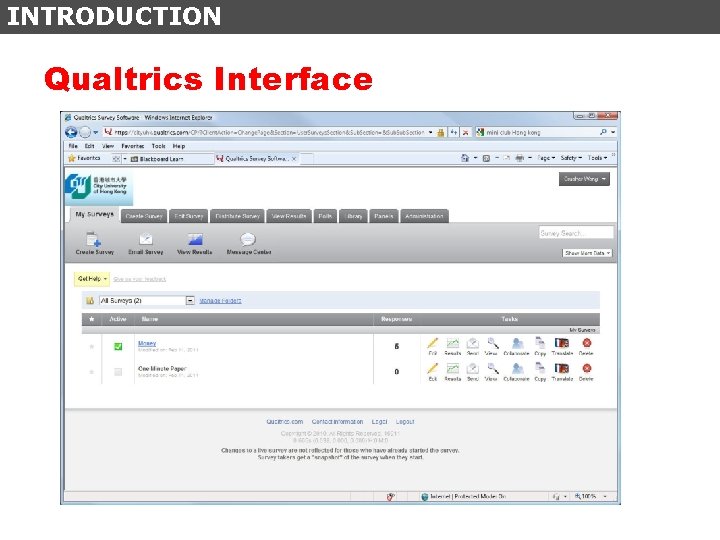Image resolution: width=720 pixels, height=540 pixels.
Task: Click Translate icon for One Minute Paper
Action: click(x=562, y=368)
